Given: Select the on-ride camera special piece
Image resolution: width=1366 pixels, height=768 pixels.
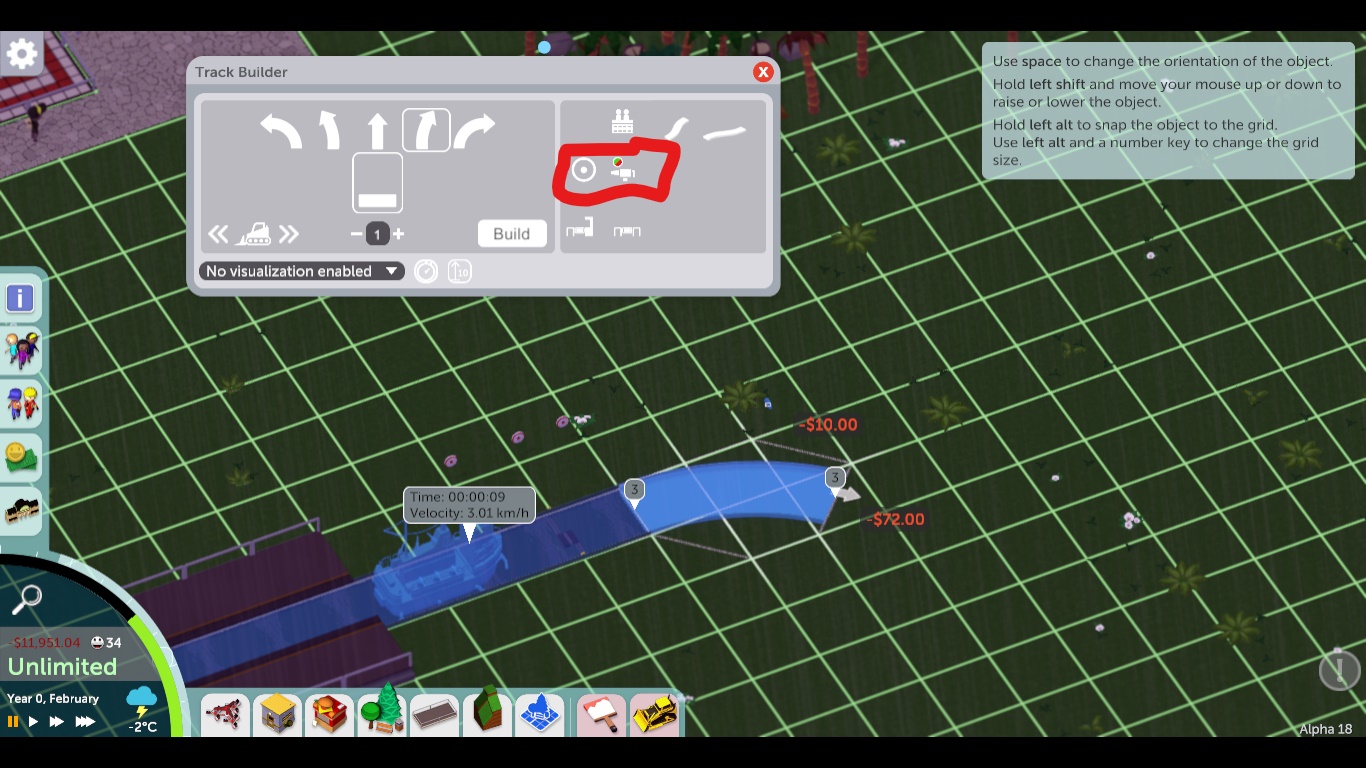Looking at the screenshot, I should coord(624,170).
